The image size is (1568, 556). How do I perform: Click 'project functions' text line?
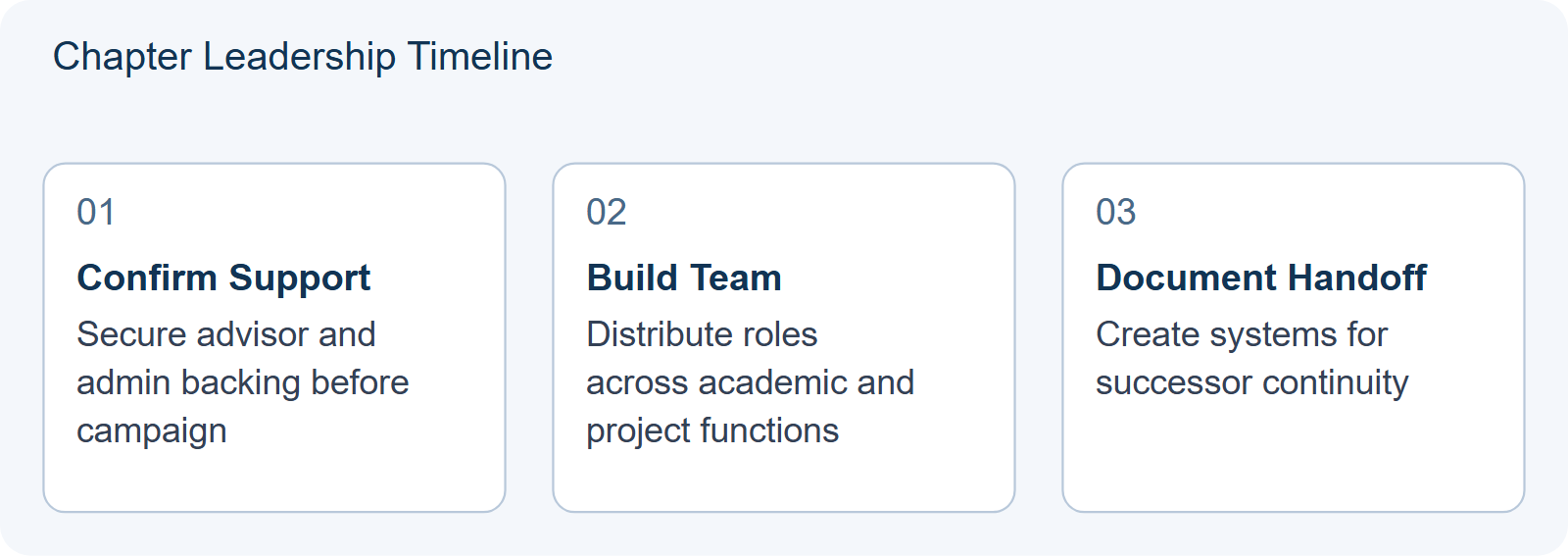point(712,431)
